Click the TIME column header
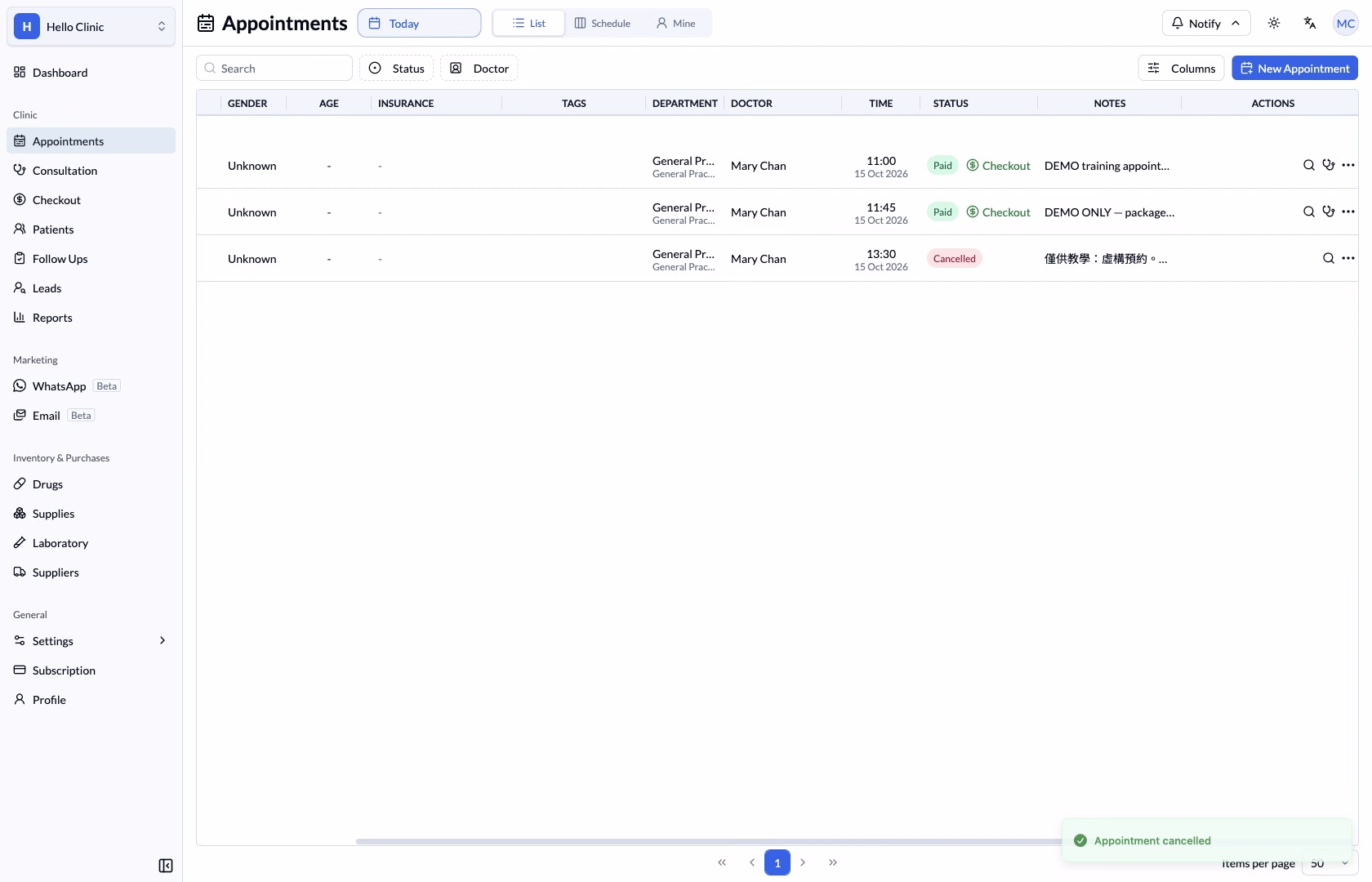Screen dimensions: 1372x882 (880, 103)
